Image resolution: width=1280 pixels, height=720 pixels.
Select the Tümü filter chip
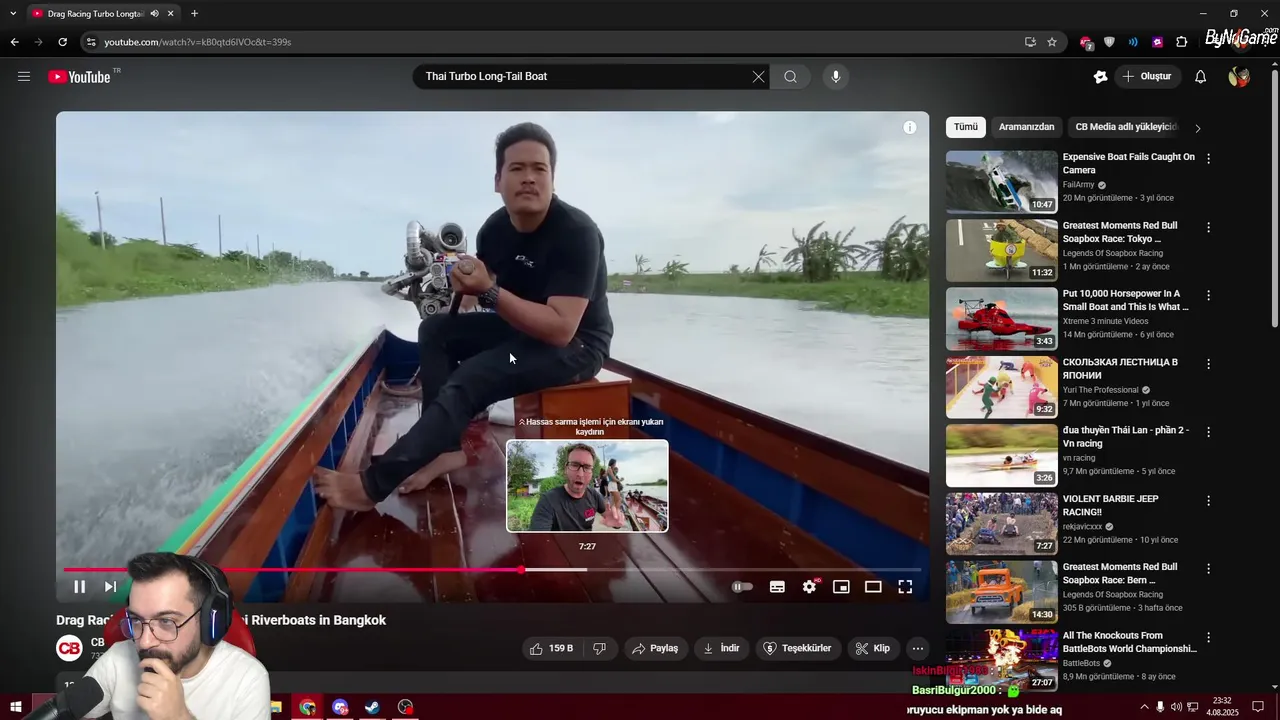[x=966, y=127]
